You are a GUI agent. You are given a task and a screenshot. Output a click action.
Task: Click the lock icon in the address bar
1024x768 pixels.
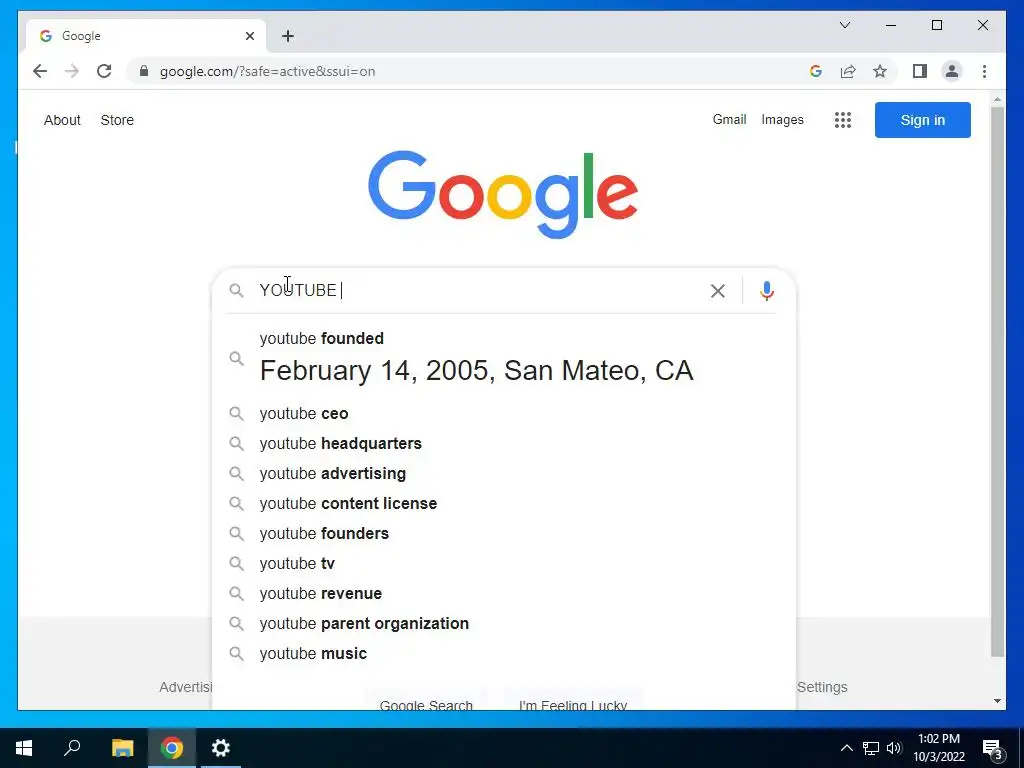point(144,71)
